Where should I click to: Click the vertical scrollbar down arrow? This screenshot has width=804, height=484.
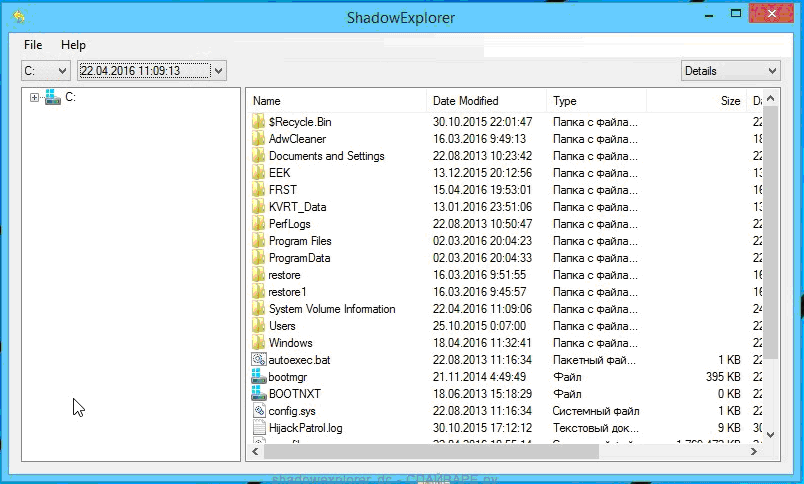[x=771, y=435]
